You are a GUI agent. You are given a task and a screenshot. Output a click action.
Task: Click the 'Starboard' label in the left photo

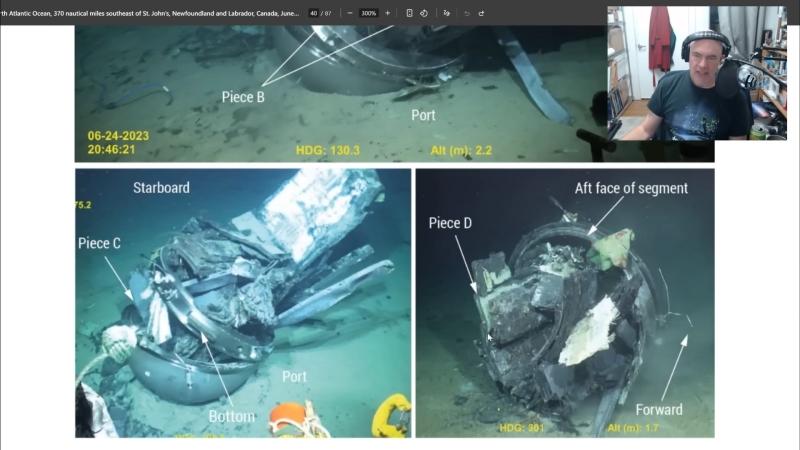click(x=161, y=188)
